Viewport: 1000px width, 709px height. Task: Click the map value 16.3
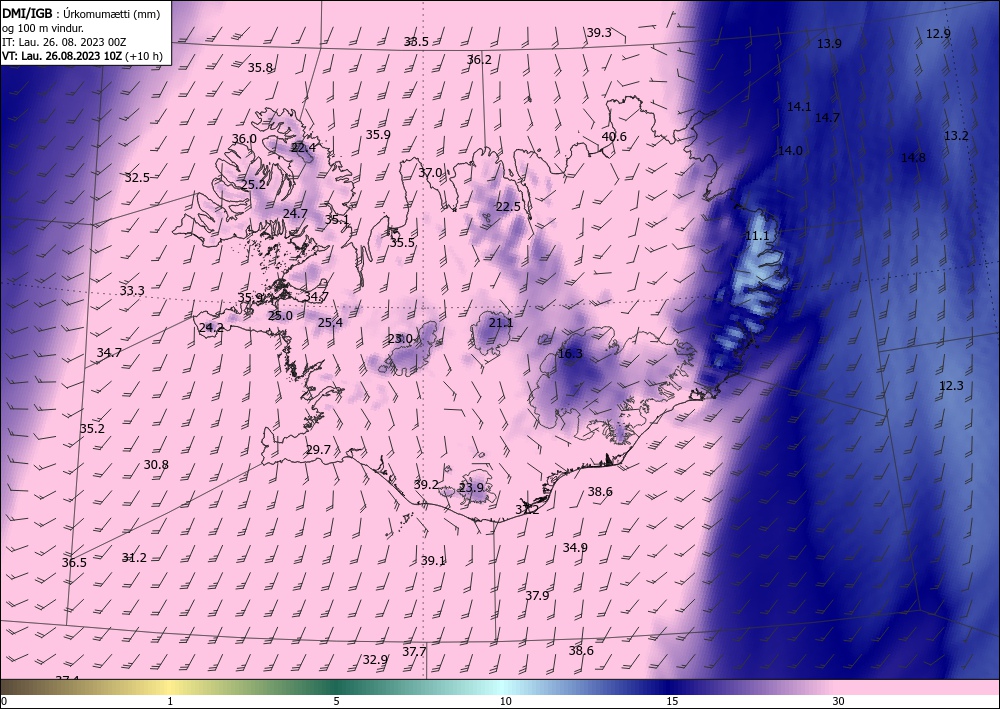[x=570, y=354]
